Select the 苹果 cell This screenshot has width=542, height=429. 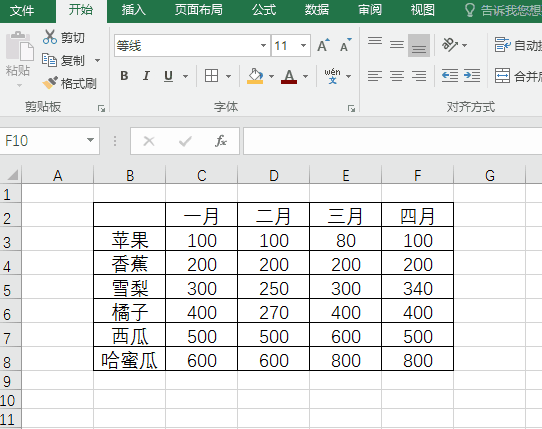[130, 239]
